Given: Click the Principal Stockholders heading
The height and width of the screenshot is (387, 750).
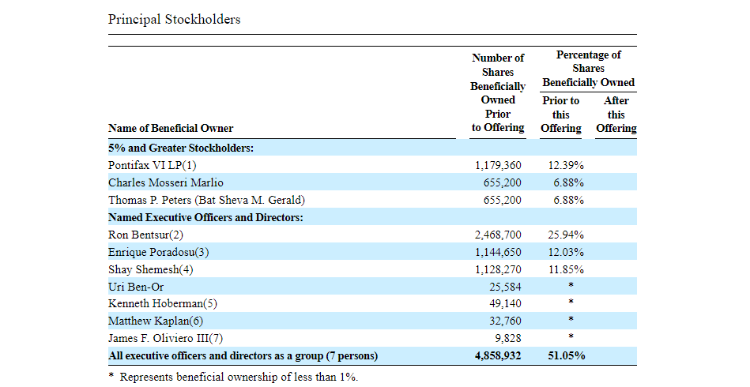Looking at the screenshot, I should 174,20.
